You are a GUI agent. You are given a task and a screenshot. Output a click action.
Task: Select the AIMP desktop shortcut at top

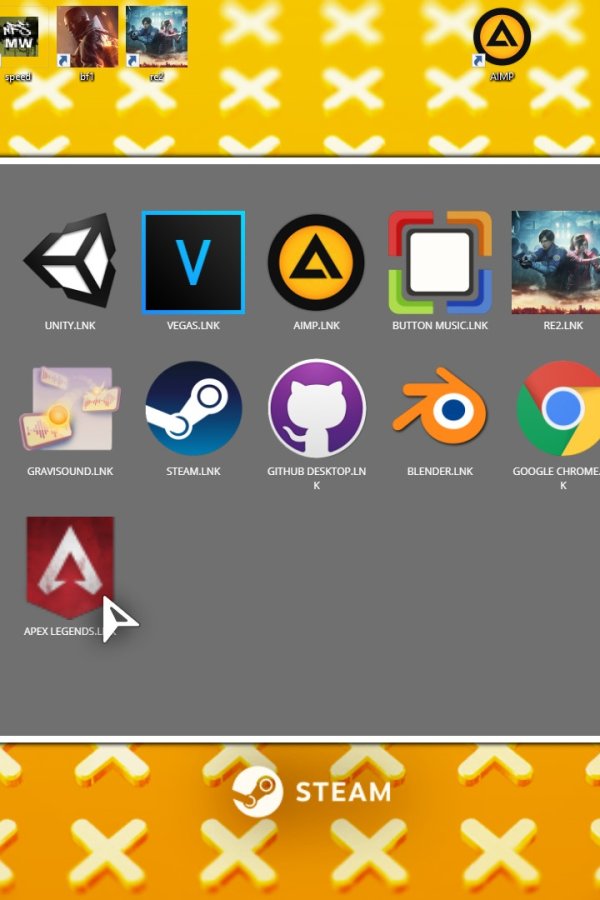(x=502, y=37)
